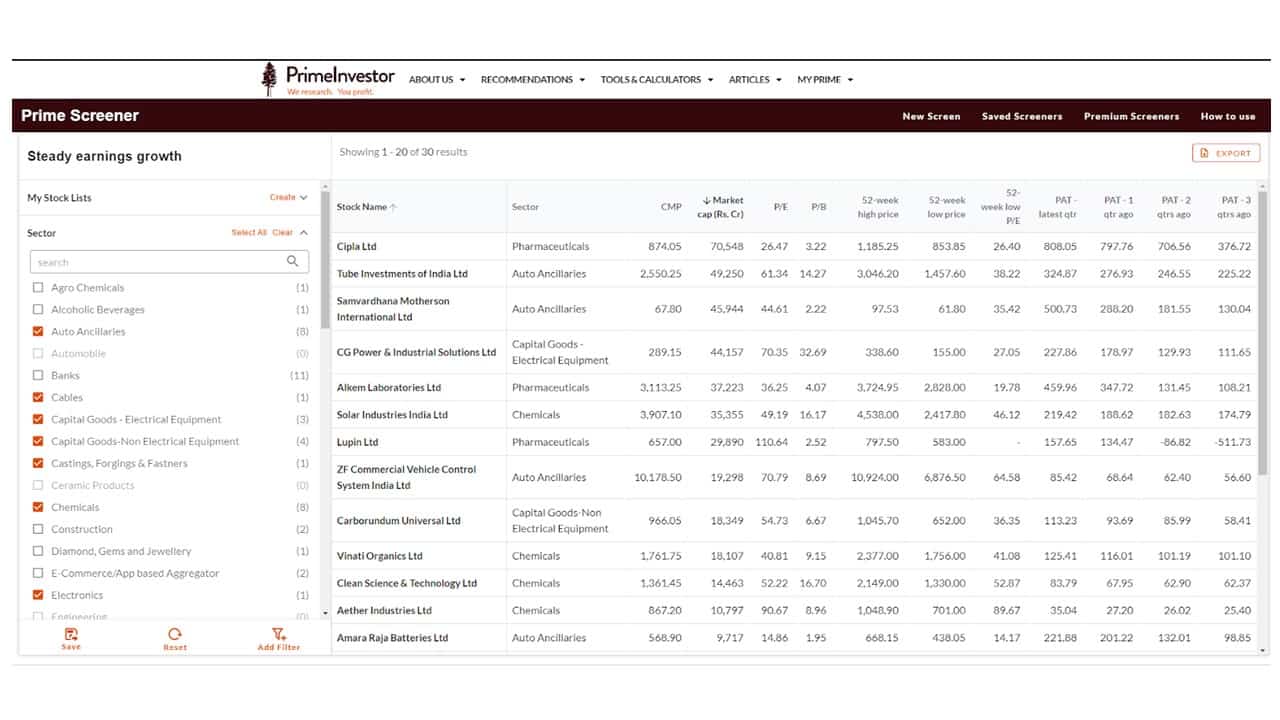Uncheck the Chemicals sector
This screenshot has width=1280, height=720.
pos(38,508)
